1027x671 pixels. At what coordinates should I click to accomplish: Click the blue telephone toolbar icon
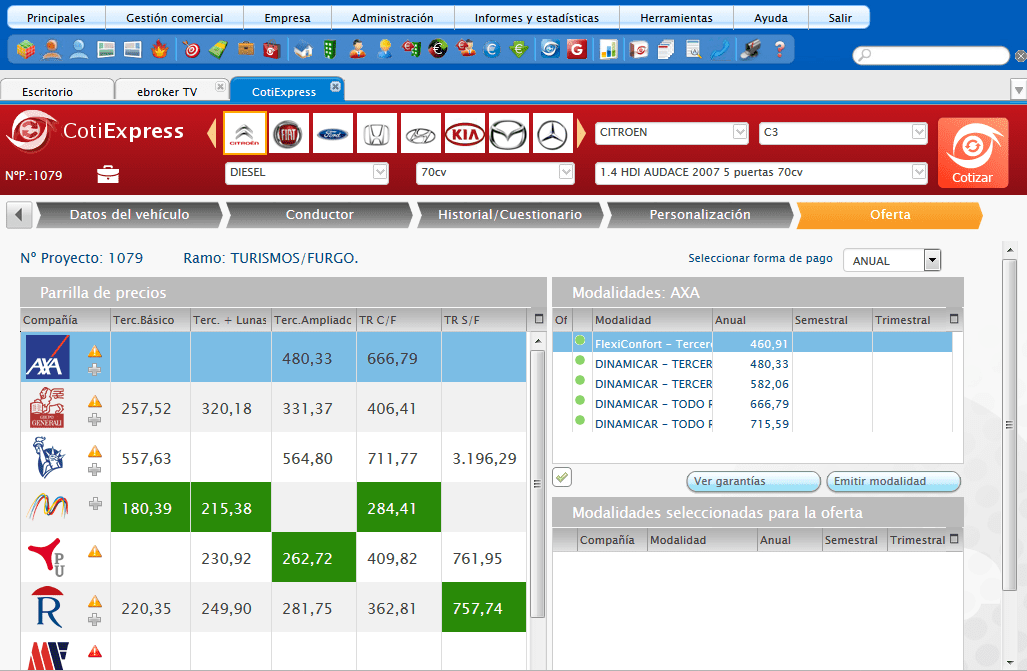click(x=720, y=49)
